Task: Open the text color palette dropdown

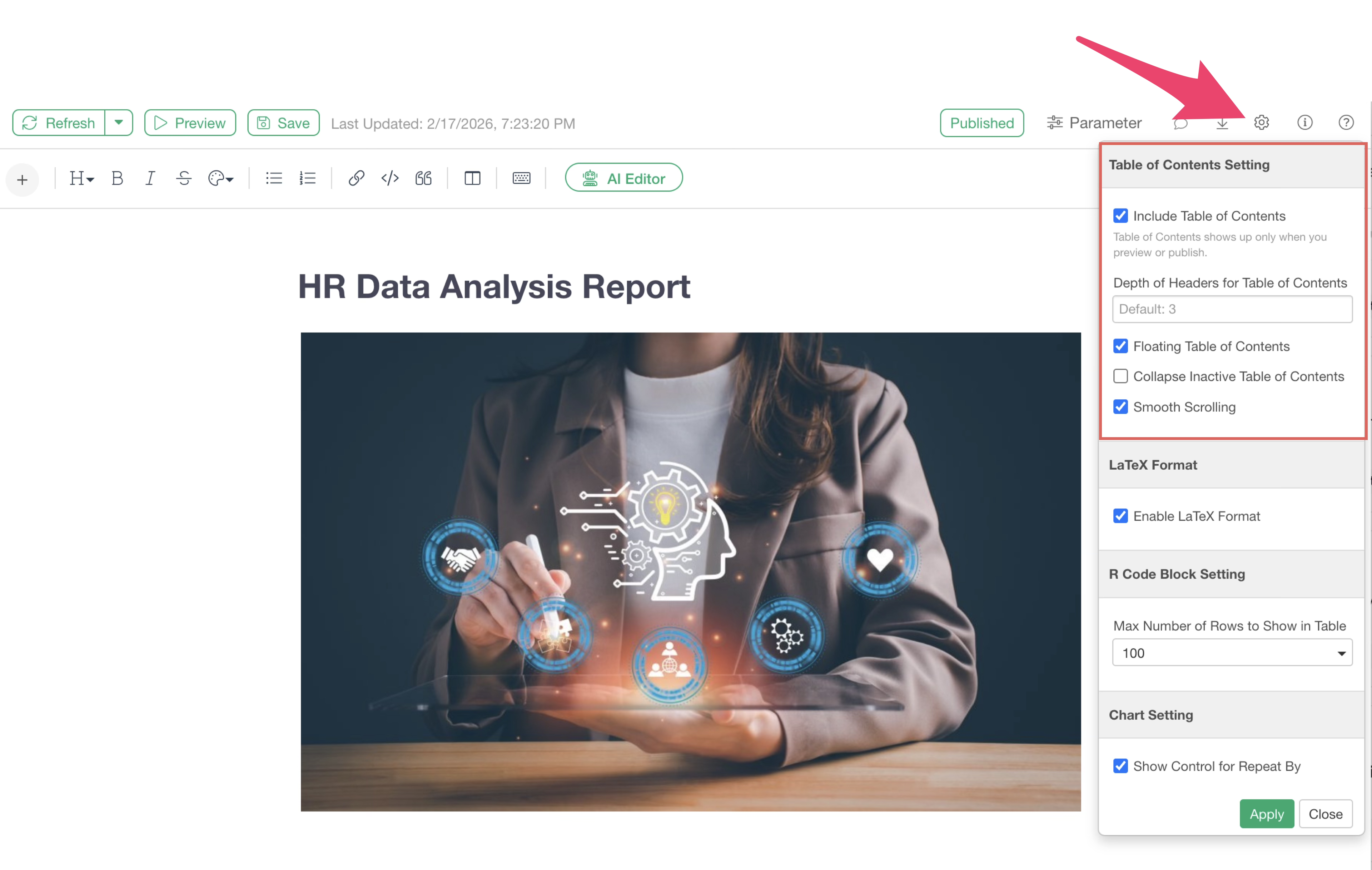Action: [x=220, y=178]
